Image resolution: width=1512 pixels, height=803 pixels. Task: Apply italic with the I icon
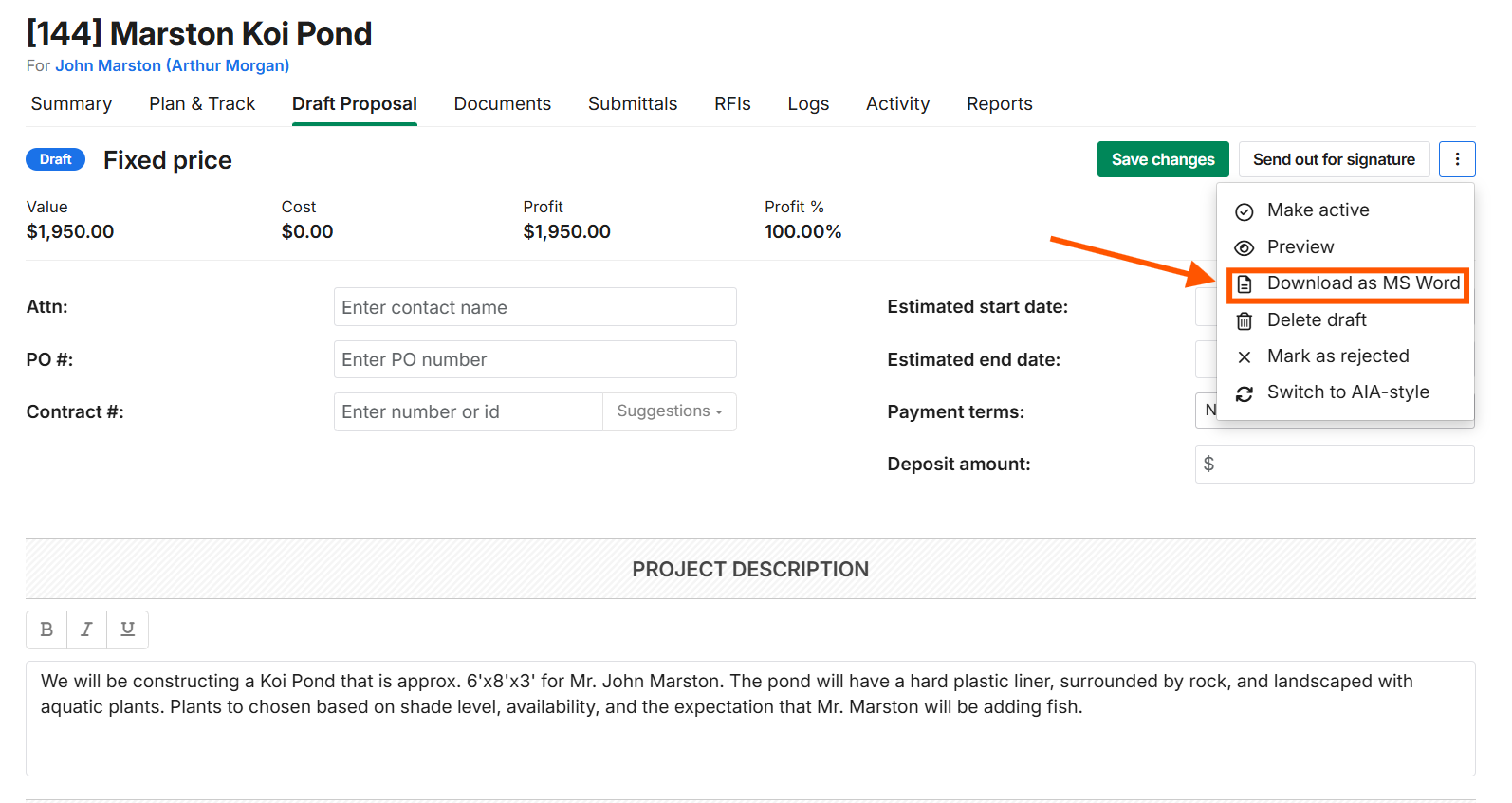86,630
